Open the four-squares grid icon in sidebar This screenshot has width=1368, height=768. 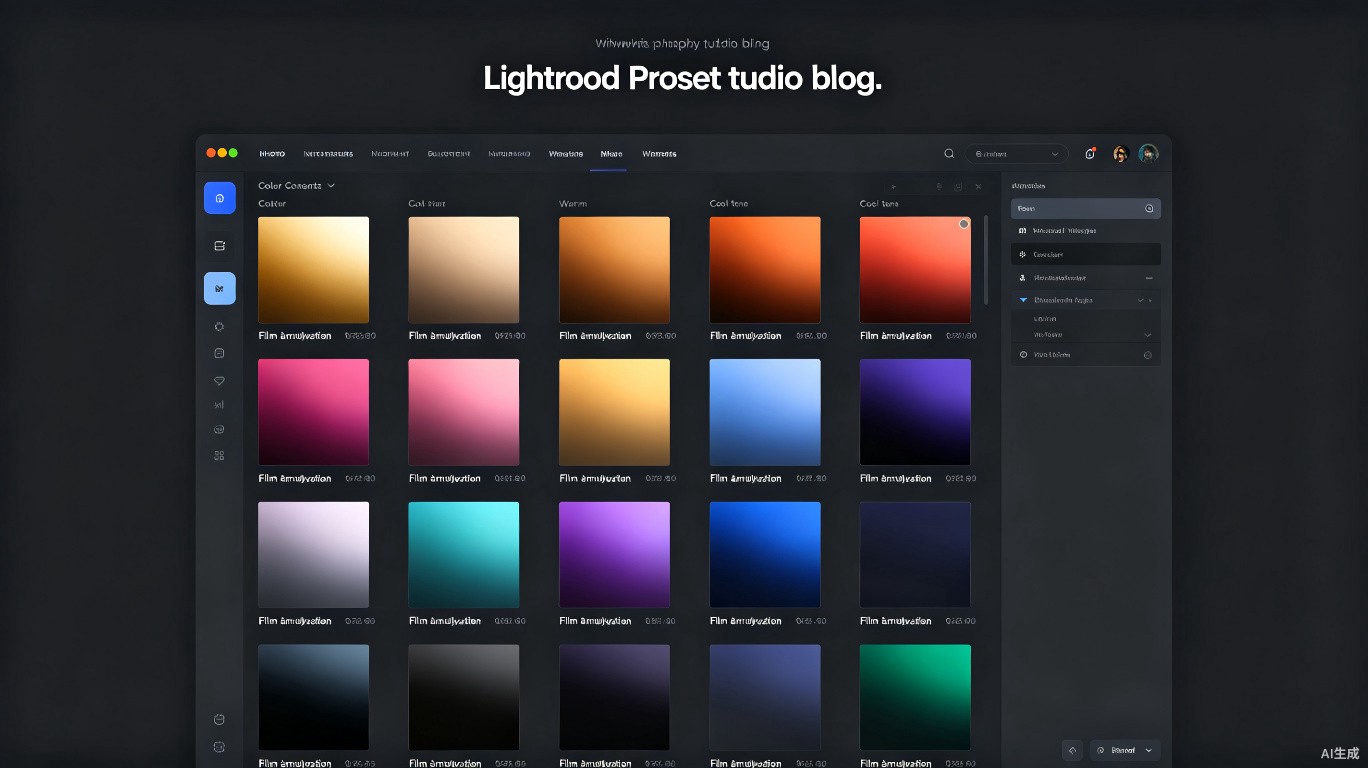point(220,455)
